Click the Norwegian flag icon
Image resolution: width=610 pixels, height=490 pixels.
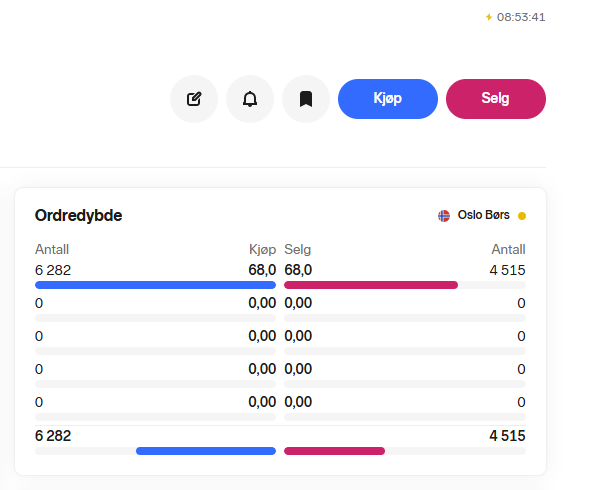point(444,215)
